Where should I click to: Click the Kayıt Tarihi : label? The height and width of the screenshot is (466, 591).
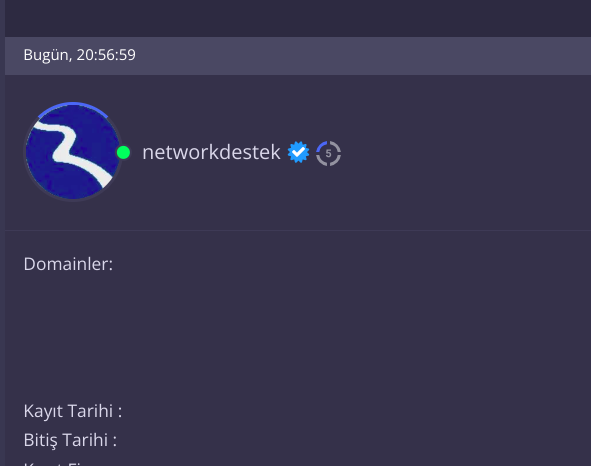[73, 411]
